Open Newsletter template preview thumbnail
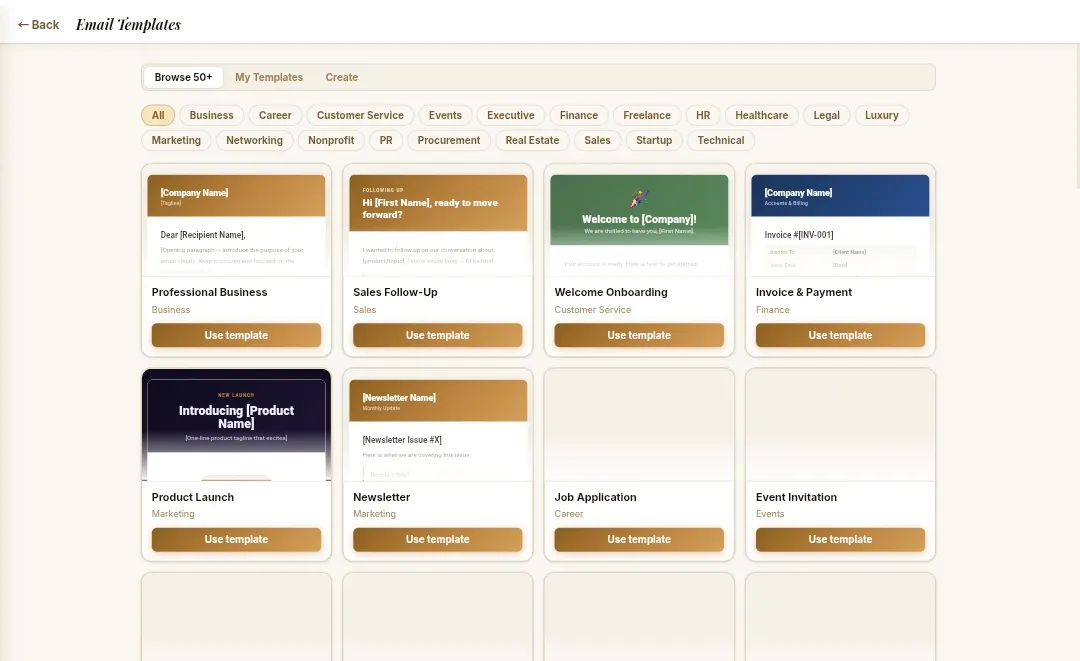The width and height of the screenshot is (1080, 661). point(437,425)
